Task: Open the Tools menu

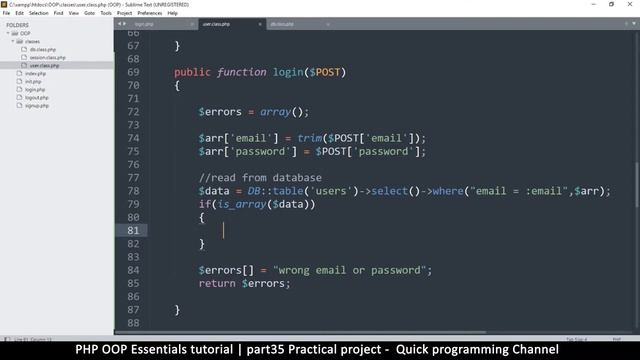Action: click(106, 13)
